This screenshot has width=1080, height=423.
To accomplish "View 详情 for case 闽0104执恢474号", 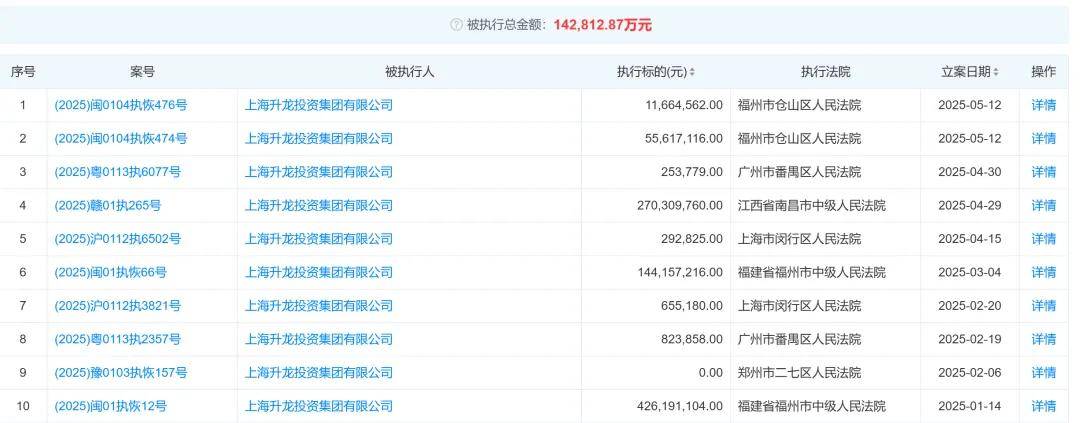I will point(1043,138).
